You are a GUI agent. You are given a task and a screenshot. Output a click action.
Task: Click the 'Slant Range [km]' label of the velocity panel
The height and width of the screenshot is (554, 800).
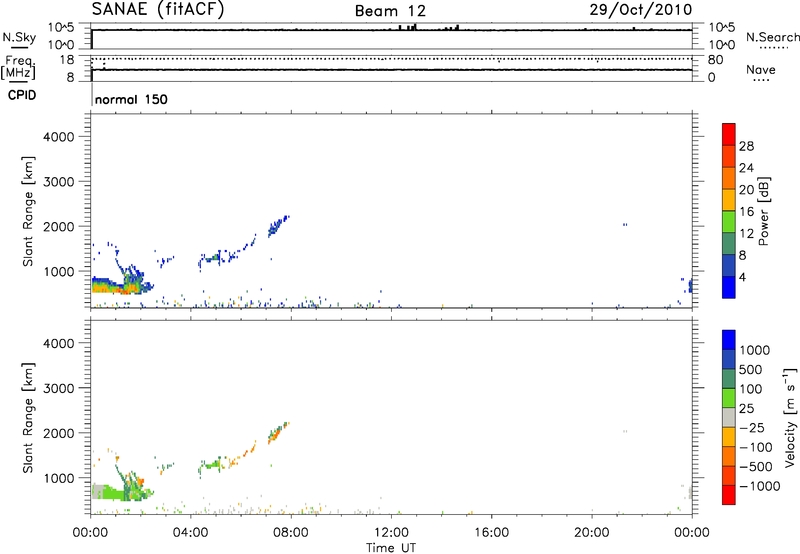[28, 418]
